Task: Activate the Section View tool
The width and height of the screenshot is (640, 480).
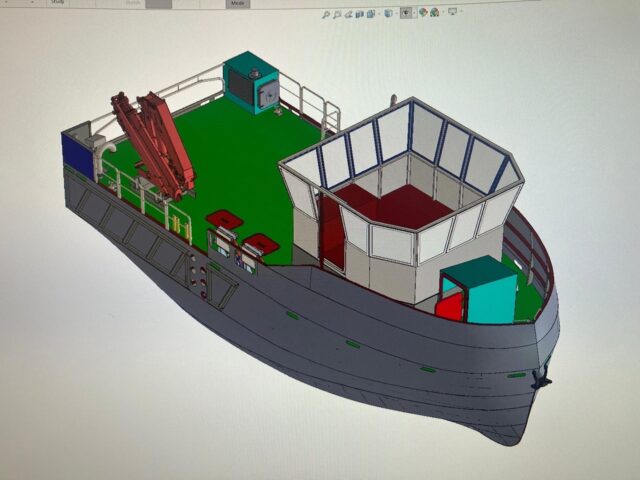Action: tap(359, 12)
